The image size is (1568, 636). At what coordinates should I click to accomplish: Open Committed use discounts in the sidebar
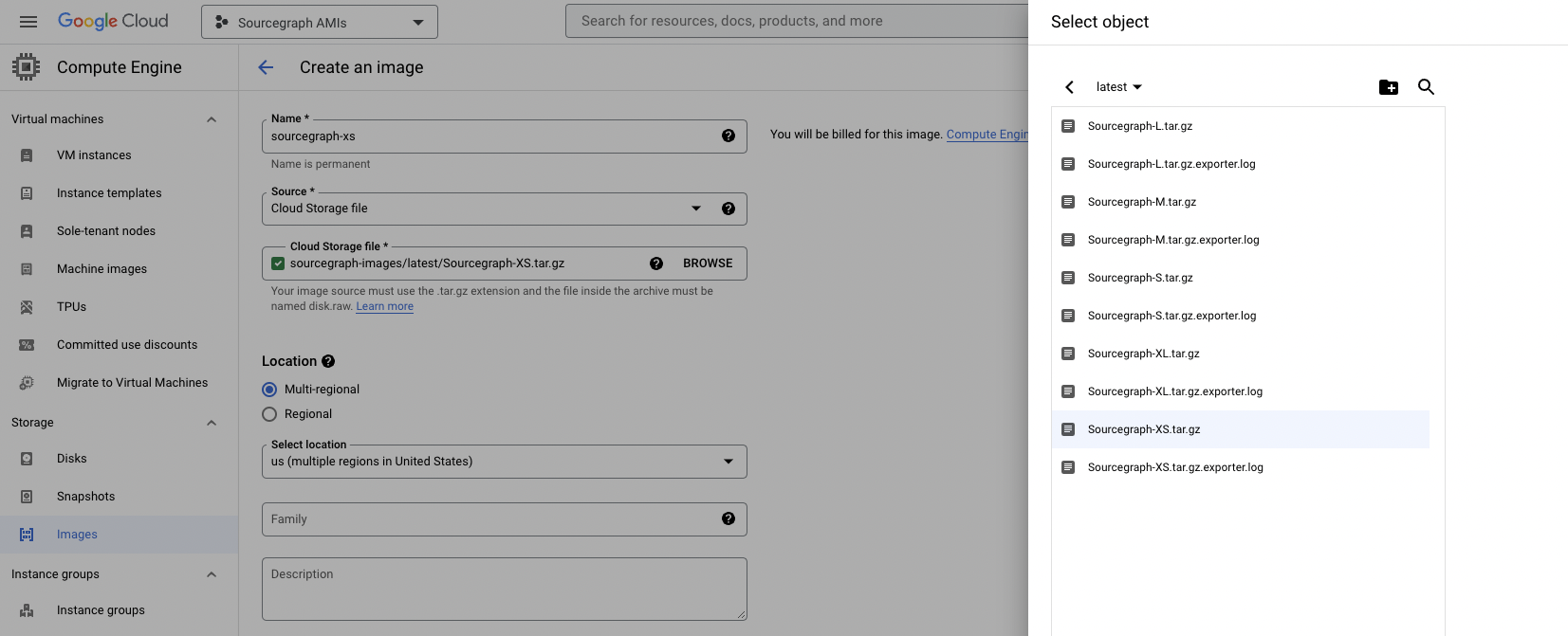pos(120,345)
